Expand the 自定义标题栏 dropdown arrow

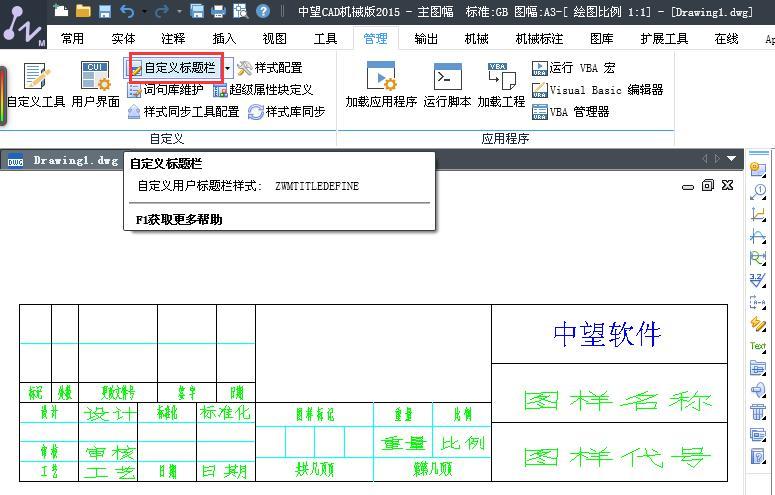[228, 68]
